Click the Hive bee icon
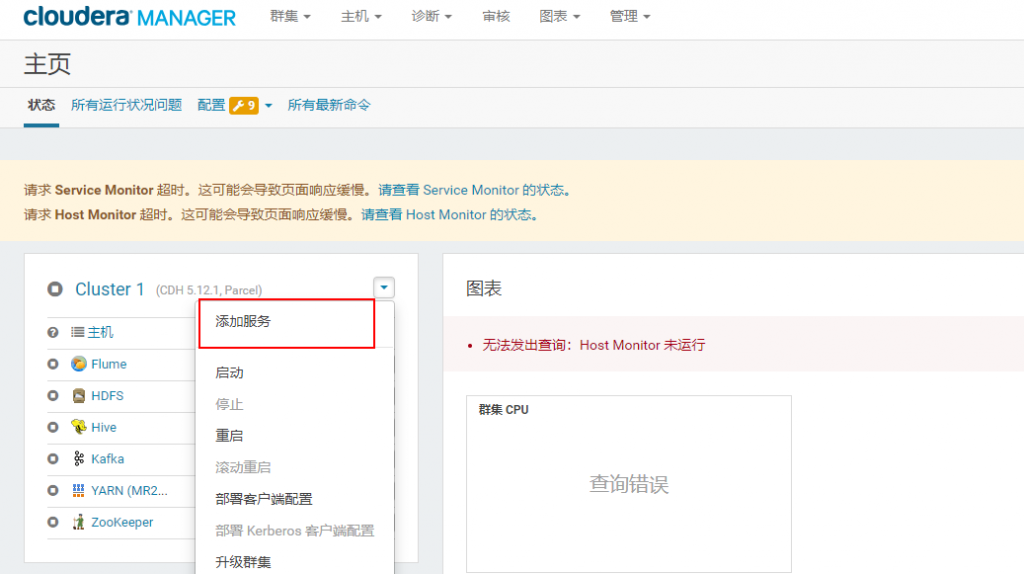 point(78,427)
